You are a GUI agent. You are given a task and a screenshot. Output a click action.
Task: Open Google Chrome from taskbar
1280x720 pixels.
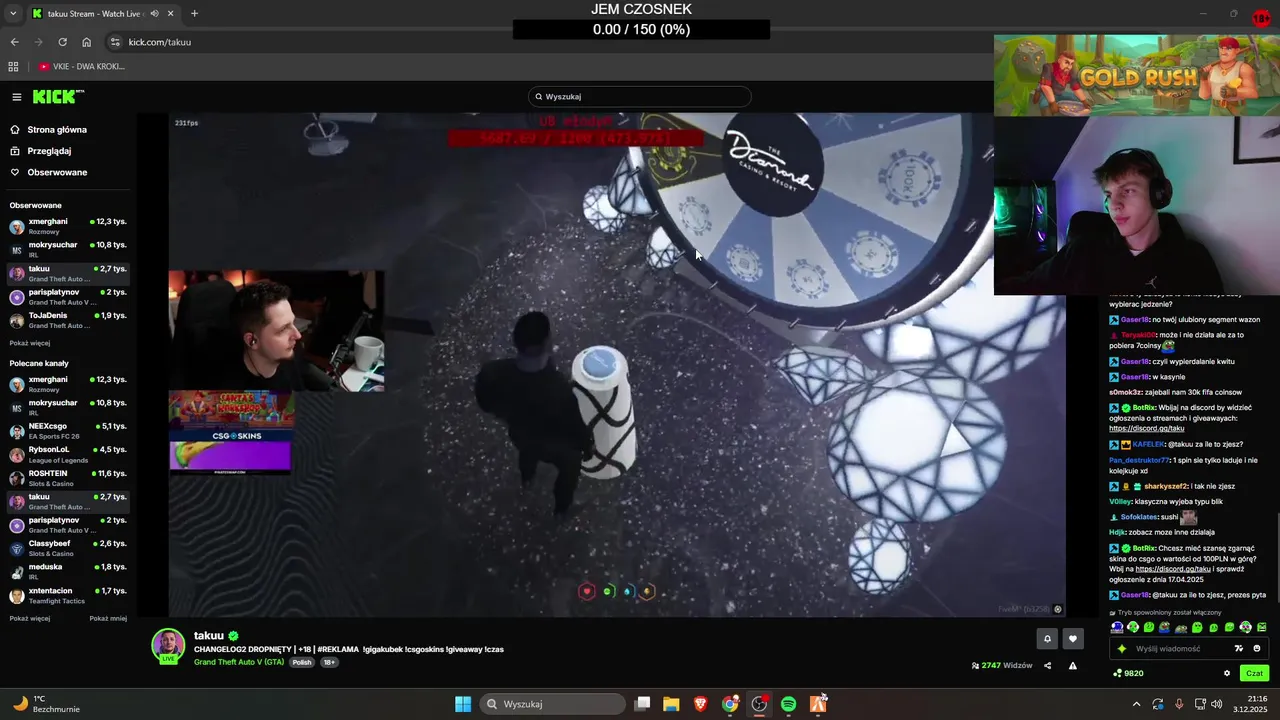click(x=730, y=704)
